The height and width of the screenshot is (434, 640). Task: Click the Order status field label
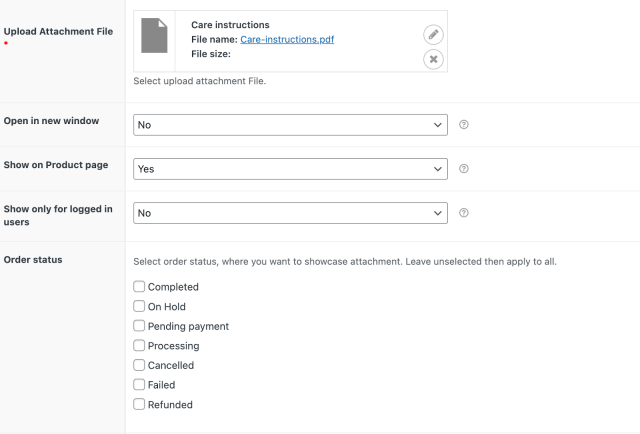(33, 260)
